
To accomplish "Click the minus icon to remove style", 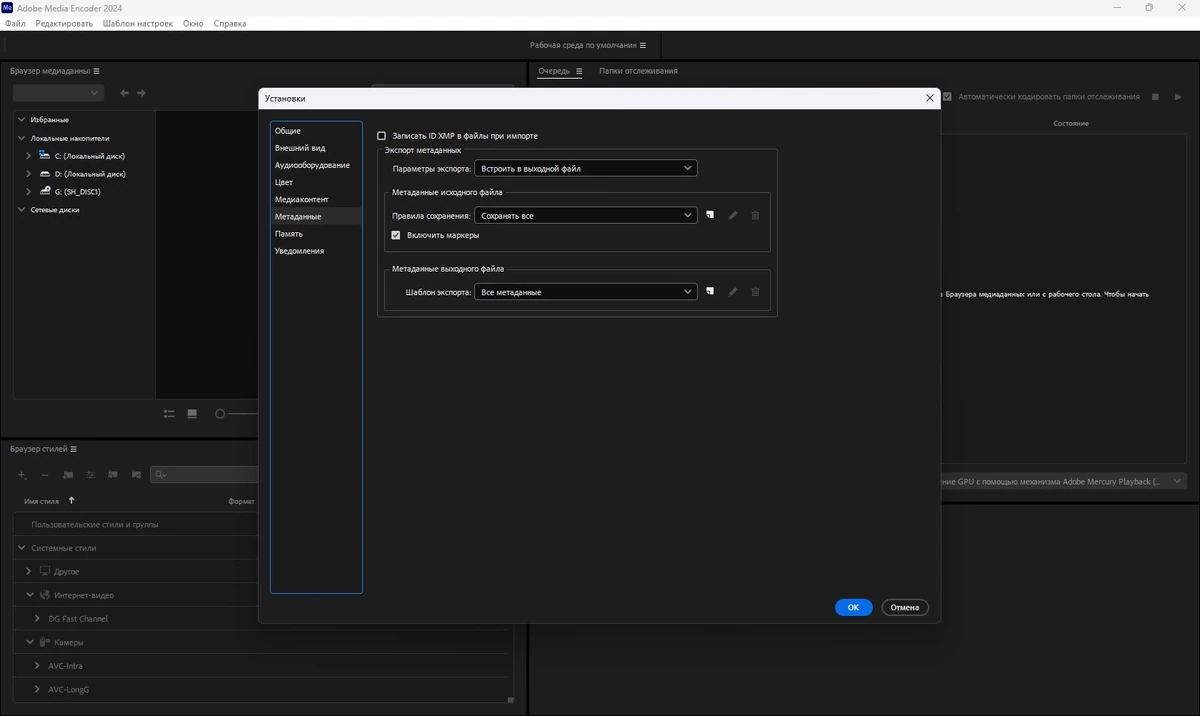I will tap(45, 475).
